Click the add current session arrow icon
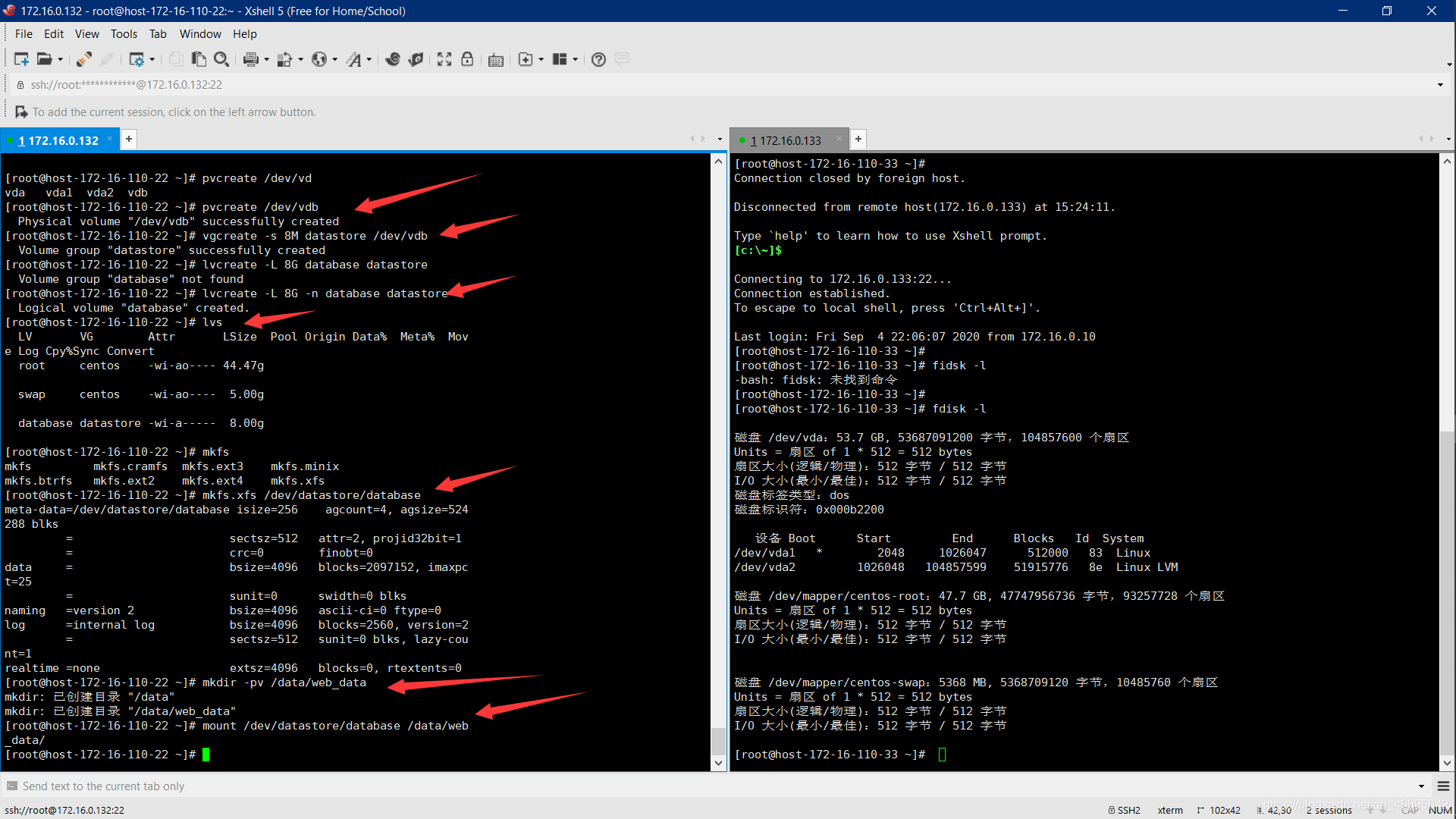The height and width of the screenshot is (819, 1456). [21, 111]
